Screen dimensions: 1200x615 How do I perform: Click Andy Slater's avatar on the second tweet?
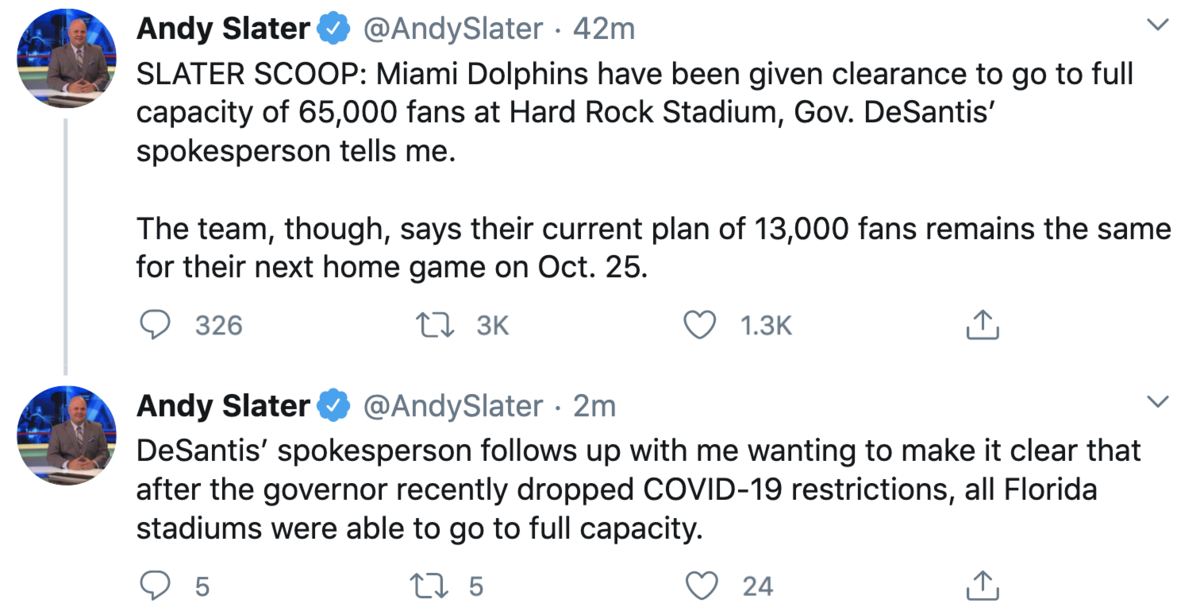click(x=66, y=432)
